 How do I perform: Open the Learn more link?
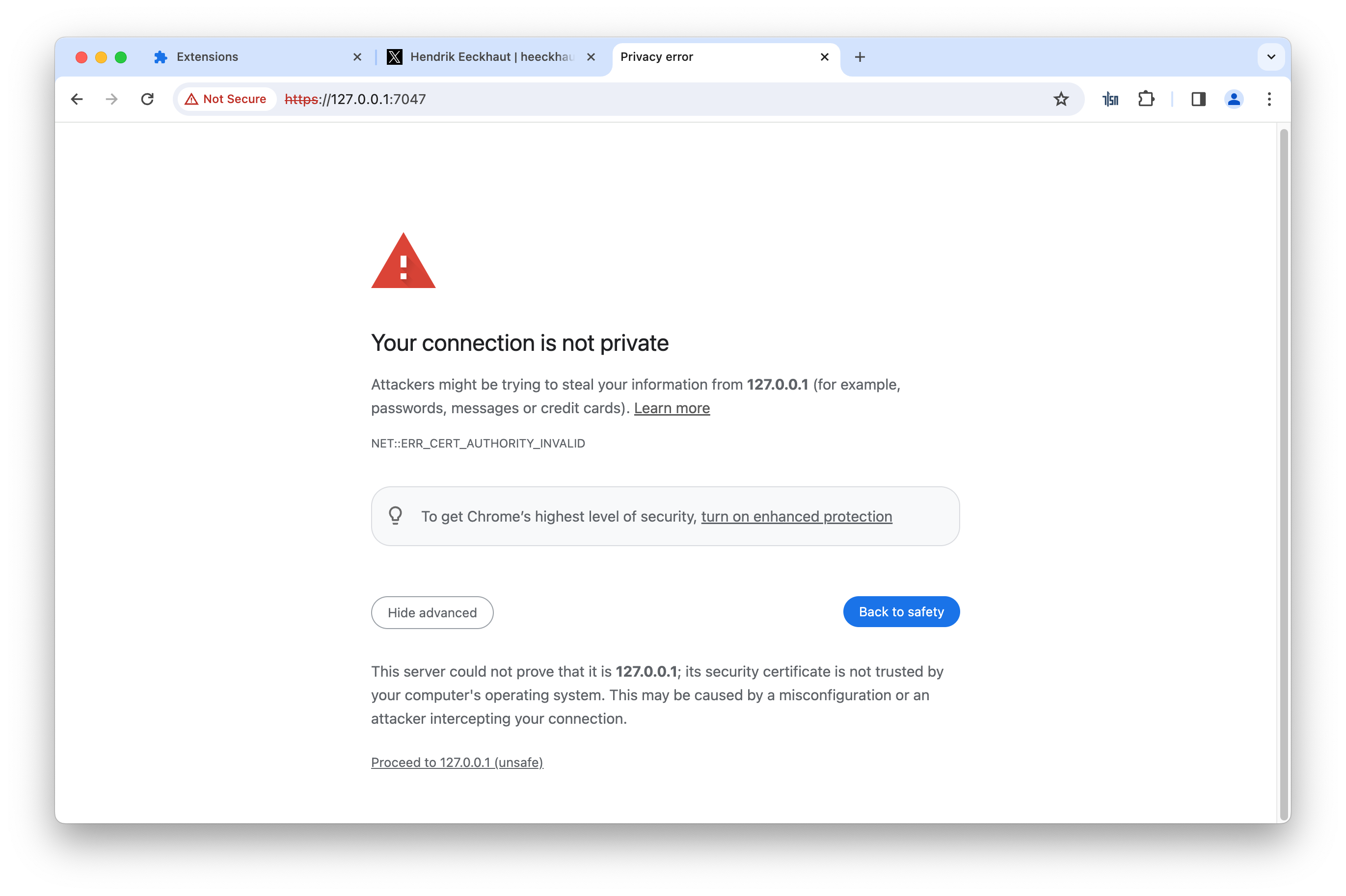click(672, 408)
